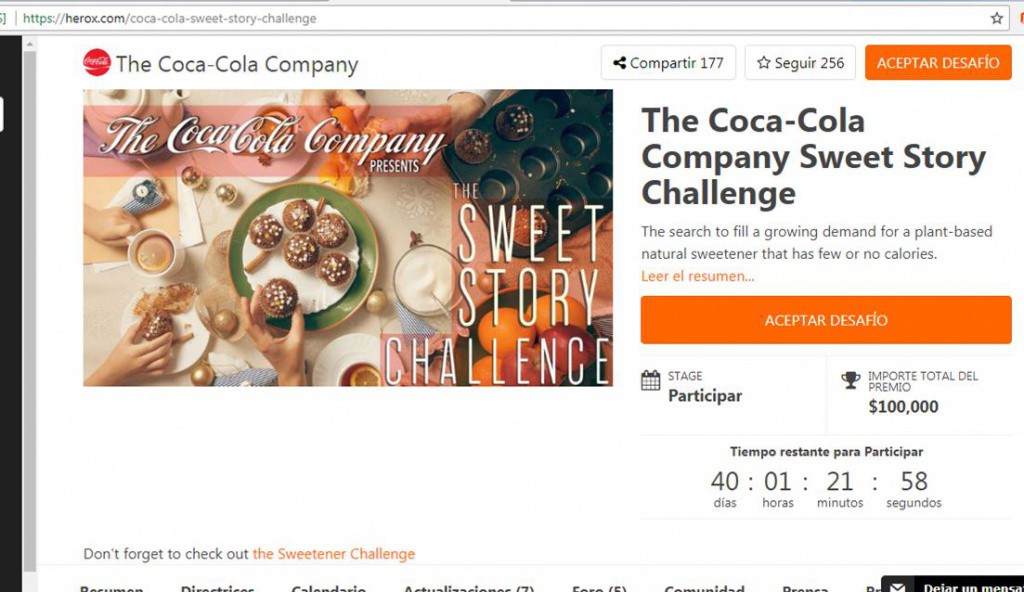Screen dimensions: 1024x592
Task: Select the Directrices tab
Action: (217, 588)
